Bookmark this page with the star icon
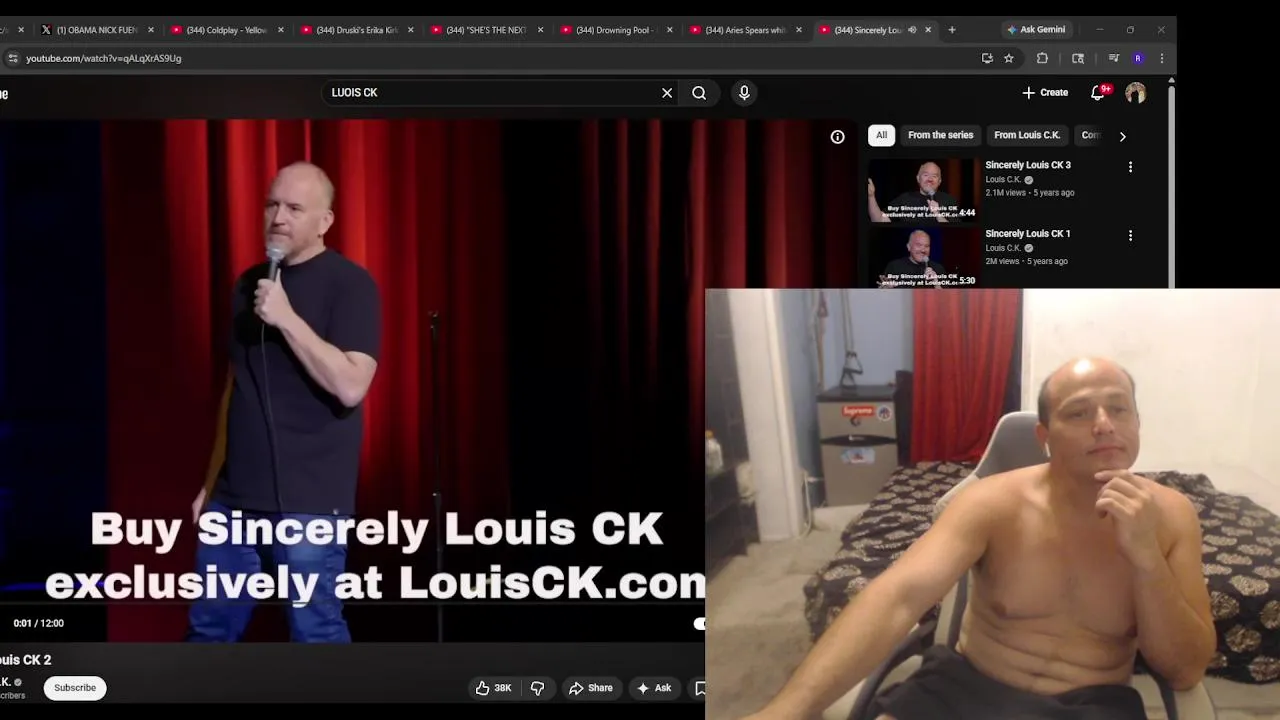 (x=1009, y=58)
